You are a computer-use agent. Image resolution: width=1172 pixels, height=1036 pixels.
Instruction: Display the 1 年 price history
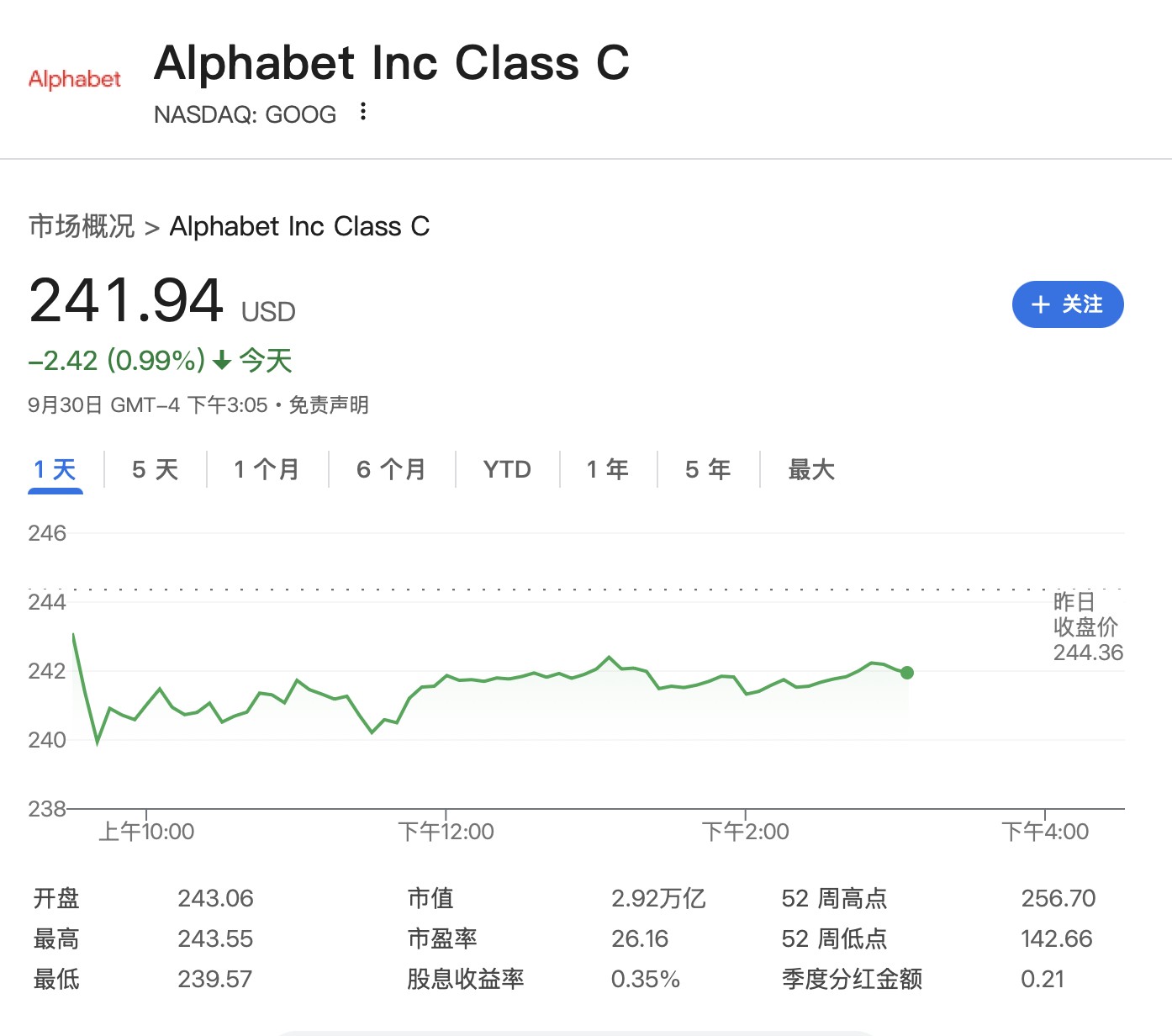(608, 469)
